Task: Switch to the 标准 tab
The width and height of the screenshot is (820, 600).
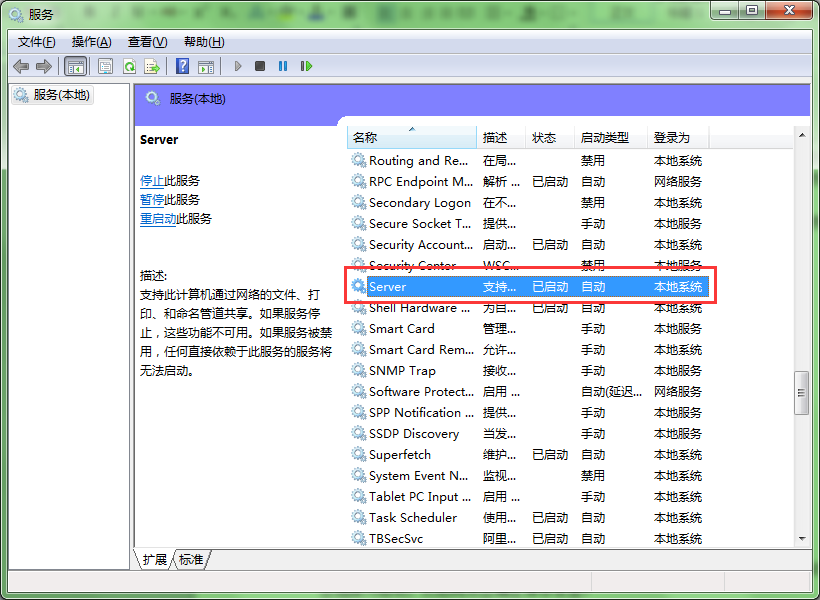Action: (191, 560)
